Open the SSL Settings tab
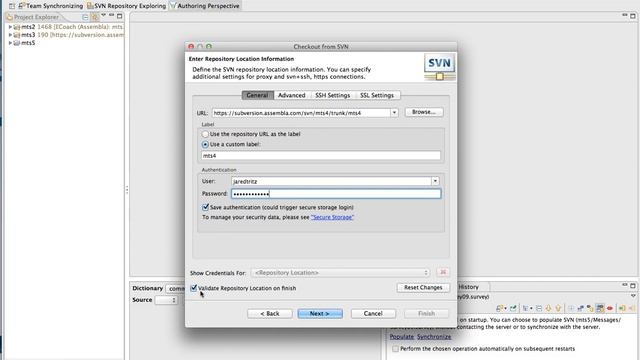 [x=377, y=95]
